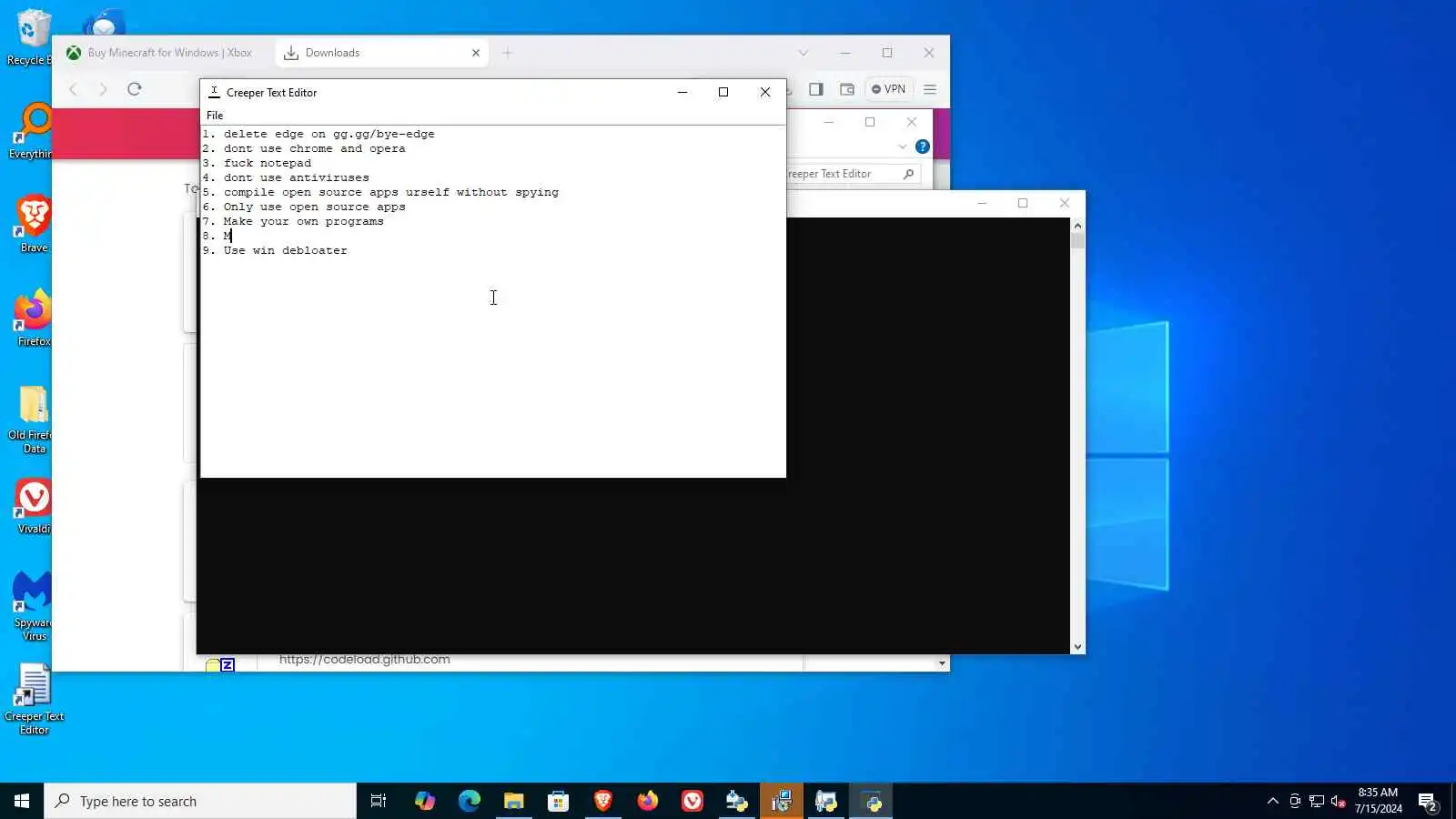
Task: Expand the Explorer ribbon chevron
Action: pos(902,147)
